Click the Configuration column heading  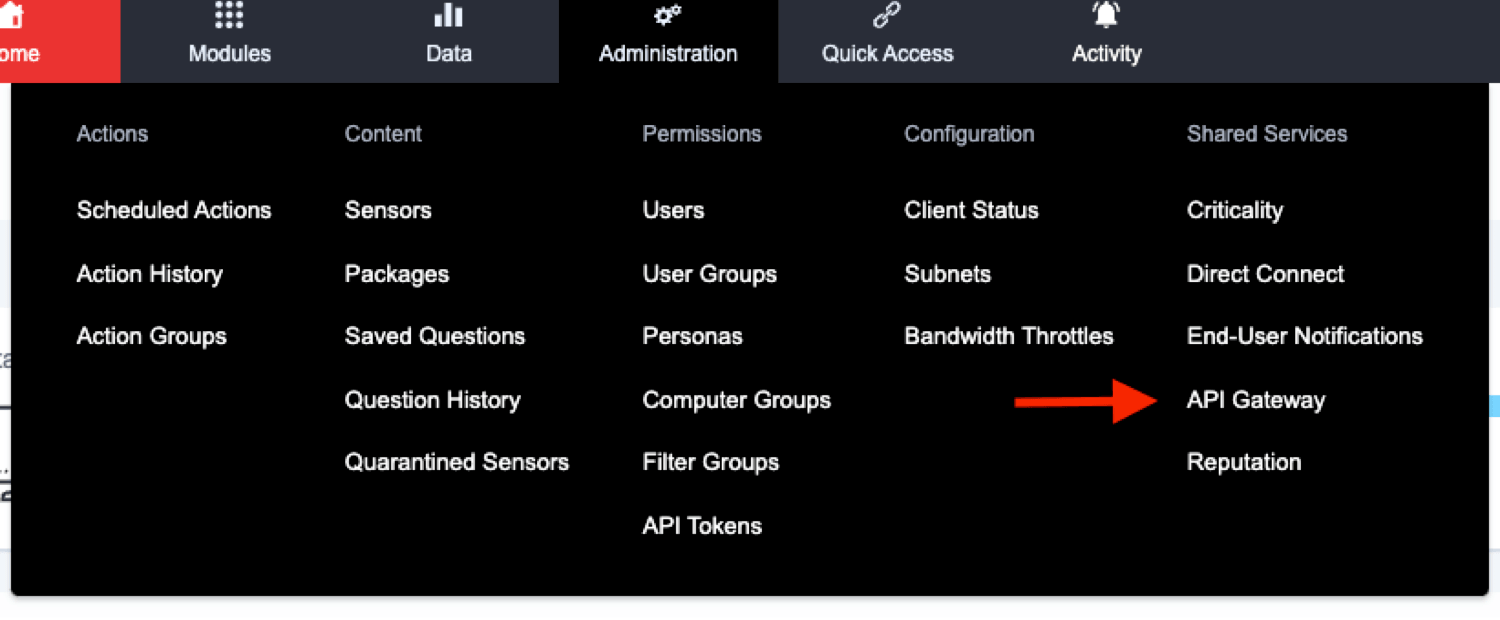coord(969,134)
